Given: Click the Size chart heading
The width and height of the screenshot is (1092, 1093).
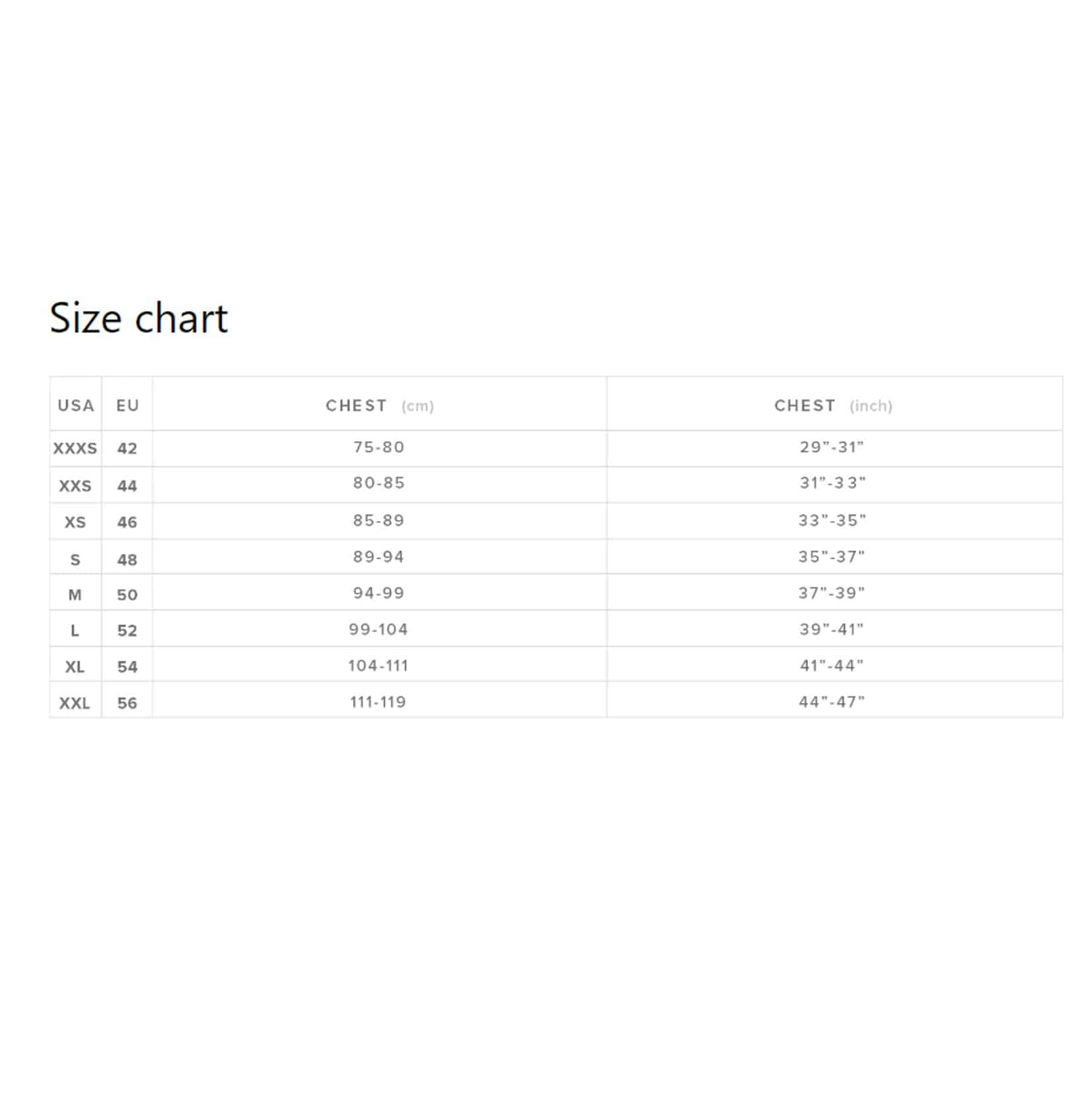Looking at the screenshot, I should (139, 318).
